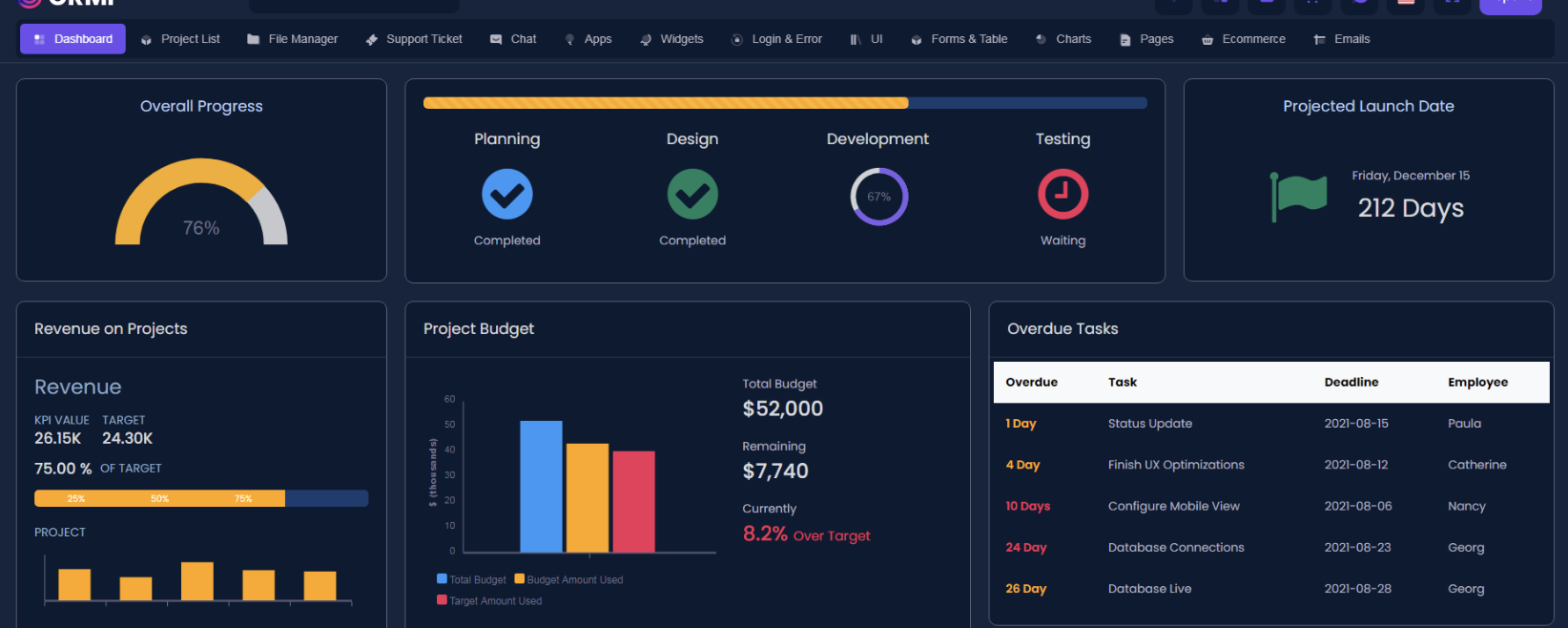This screenshot has height=628, width=1568.
Task: Click the red Target Amount bar
Action: click(633, 502)
